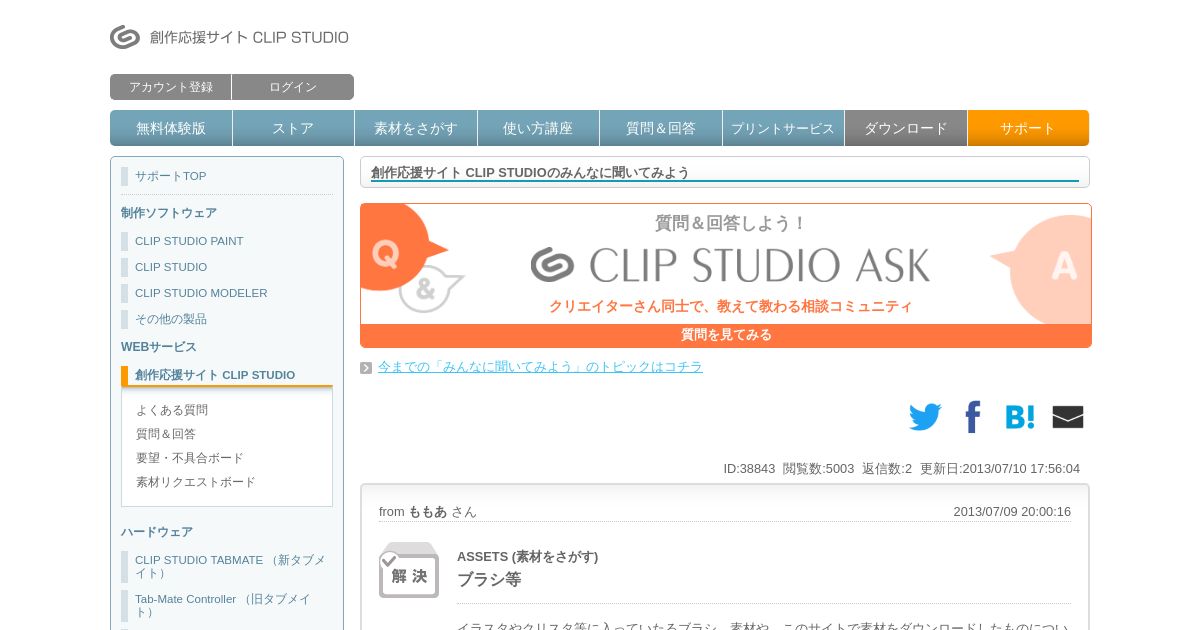This screenshot has height=630, width=1200.
Task: Share this page by email envelope icon
Action: [1068, 417]
